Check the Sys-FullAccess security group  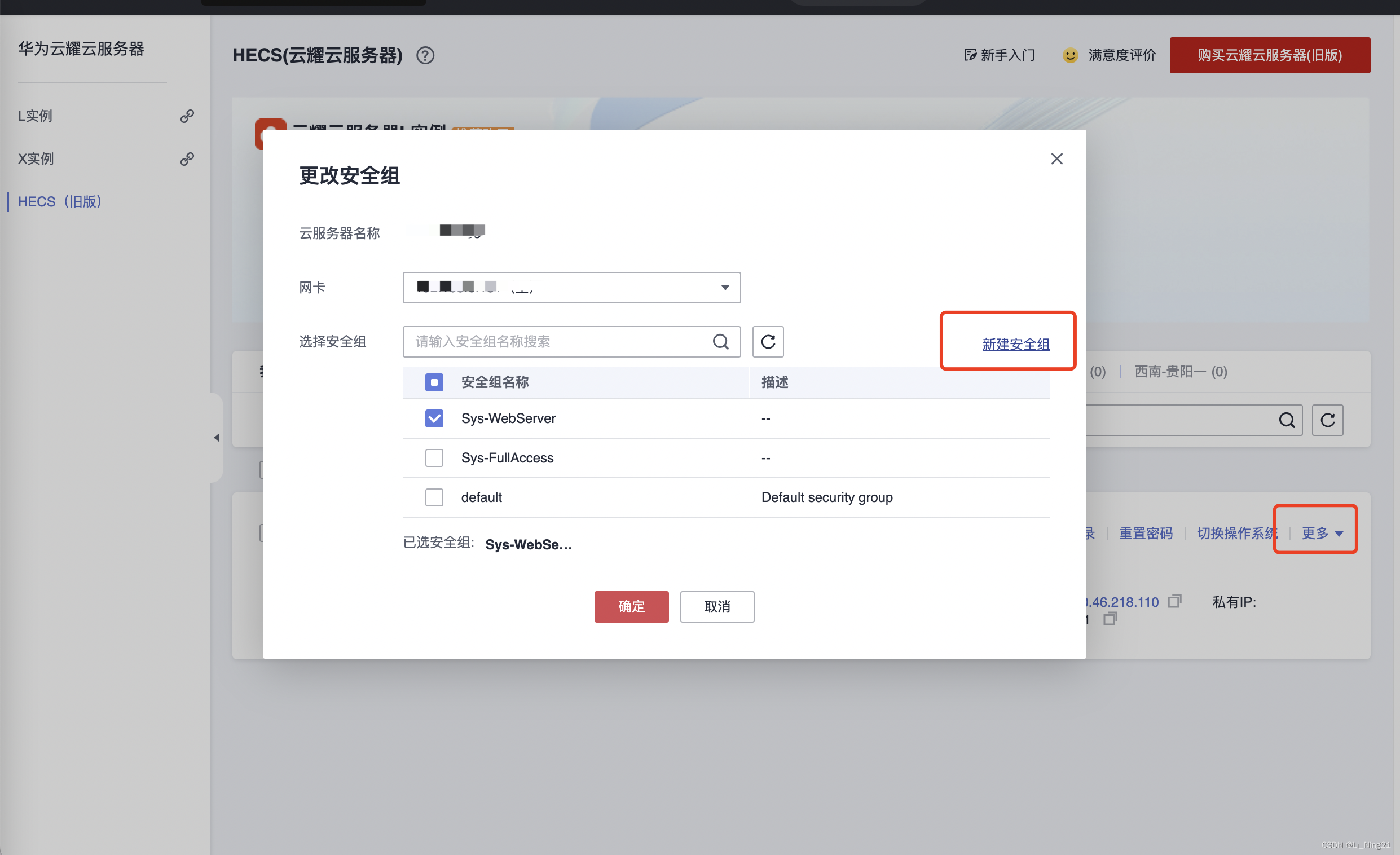[x=434, y=458]
